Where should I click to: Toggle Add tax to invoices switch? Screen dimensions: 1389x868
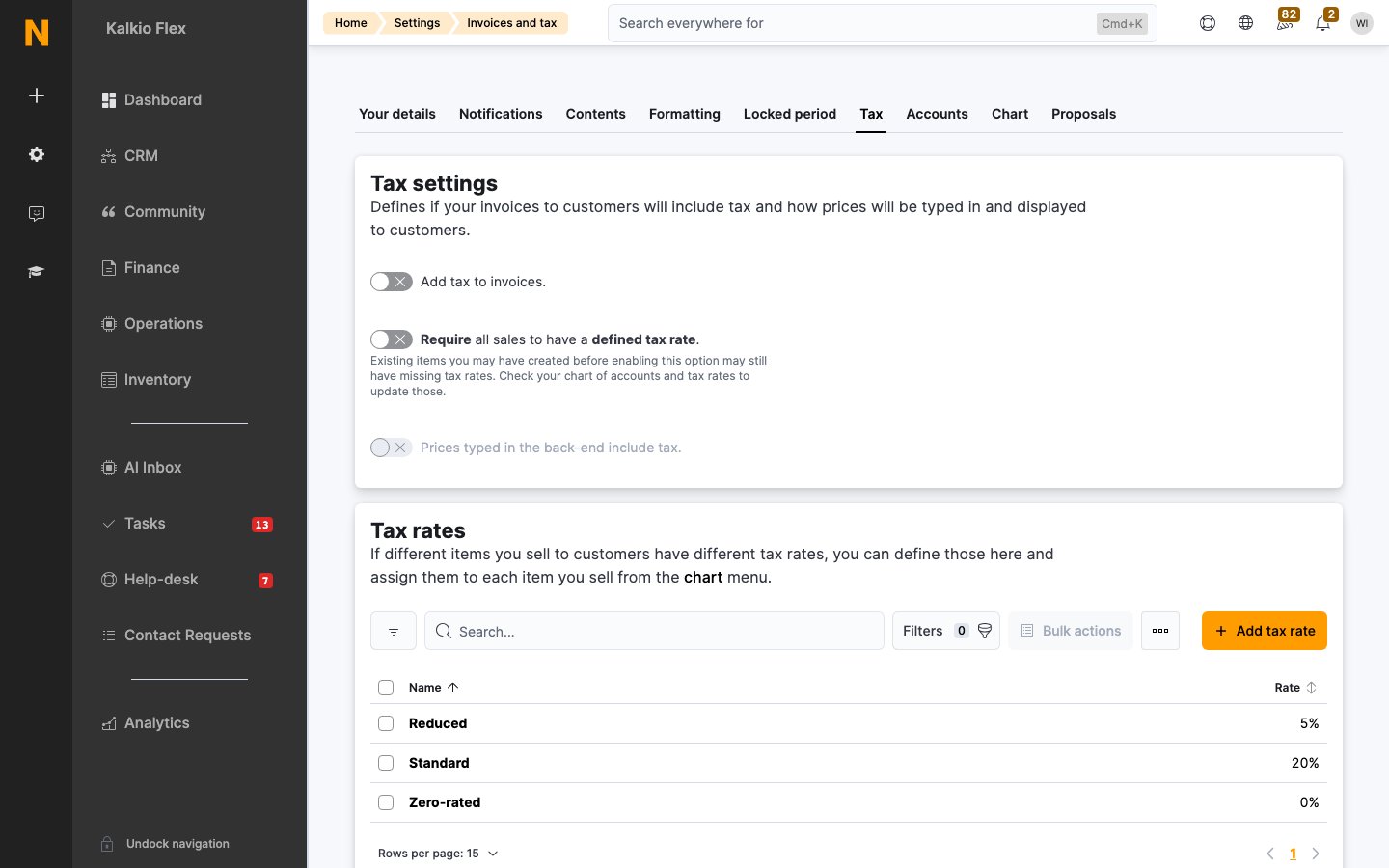click(392, 282)
